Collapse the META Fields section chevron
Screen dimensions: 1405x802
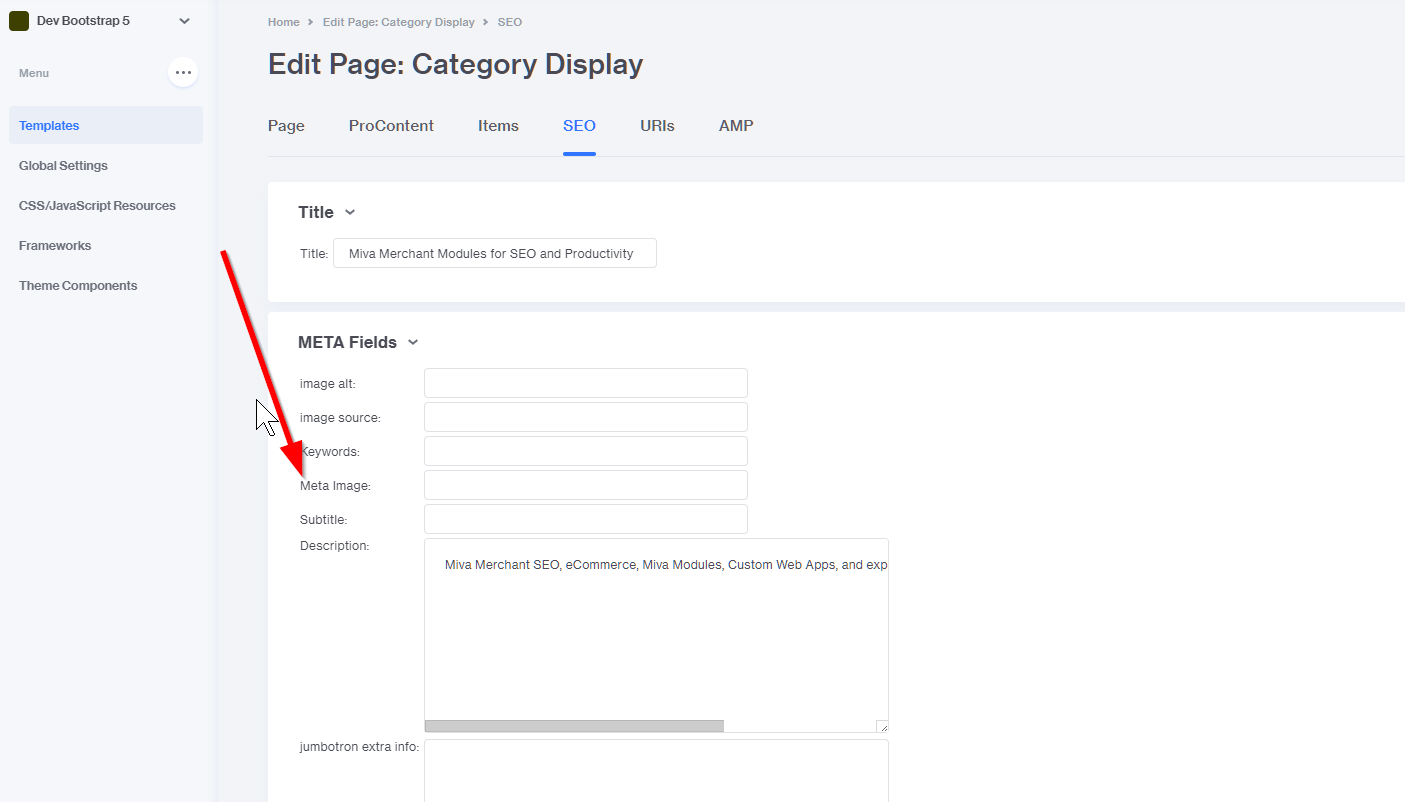413,342
